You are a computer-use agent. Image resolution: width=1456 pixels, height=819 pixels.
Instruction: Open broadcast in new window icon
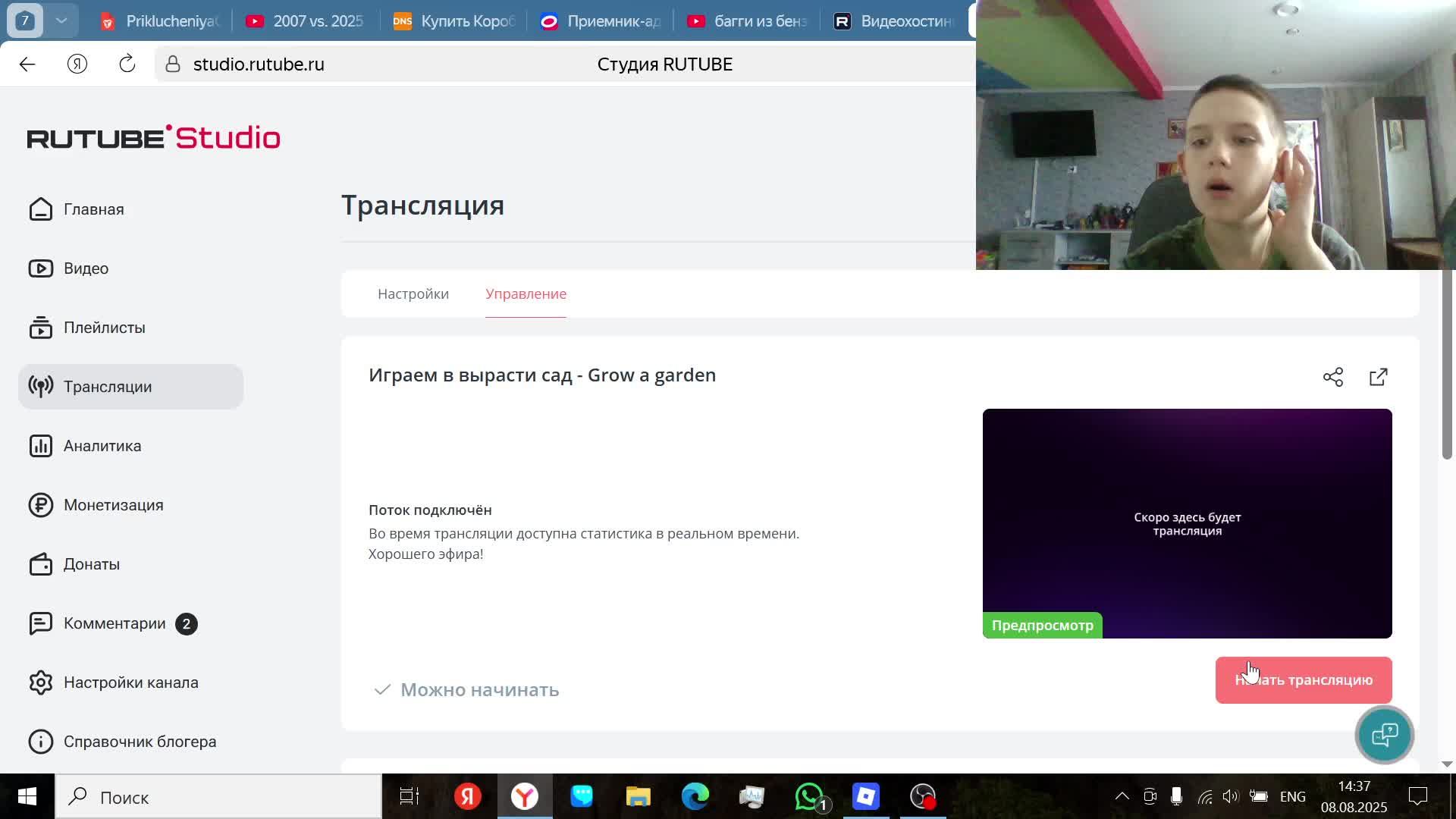[x=1378, y=377]
